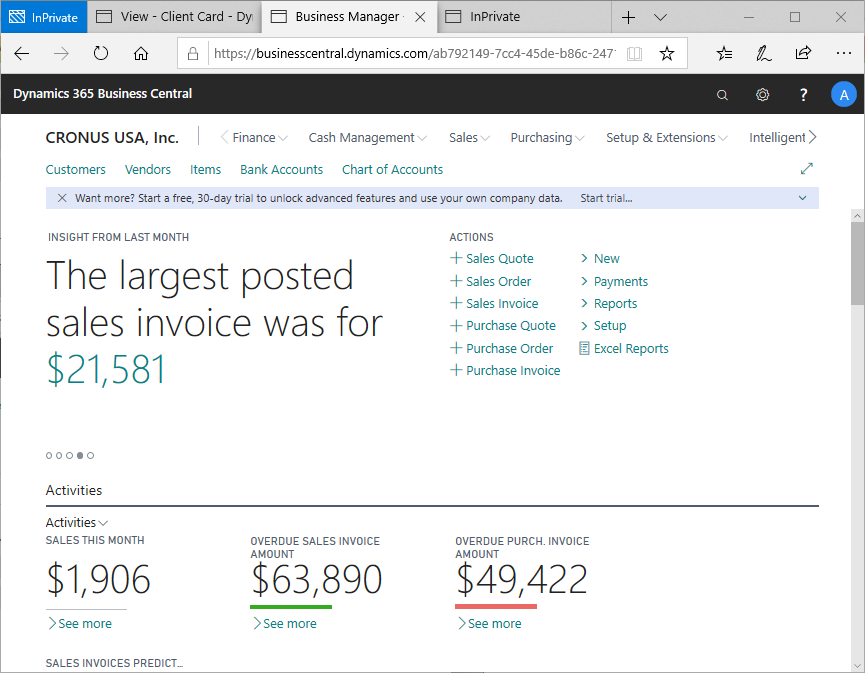The height and width of the screenshot is (673, 865).
Task: Open the user account avatar A
Action: (x=843, y=95)
